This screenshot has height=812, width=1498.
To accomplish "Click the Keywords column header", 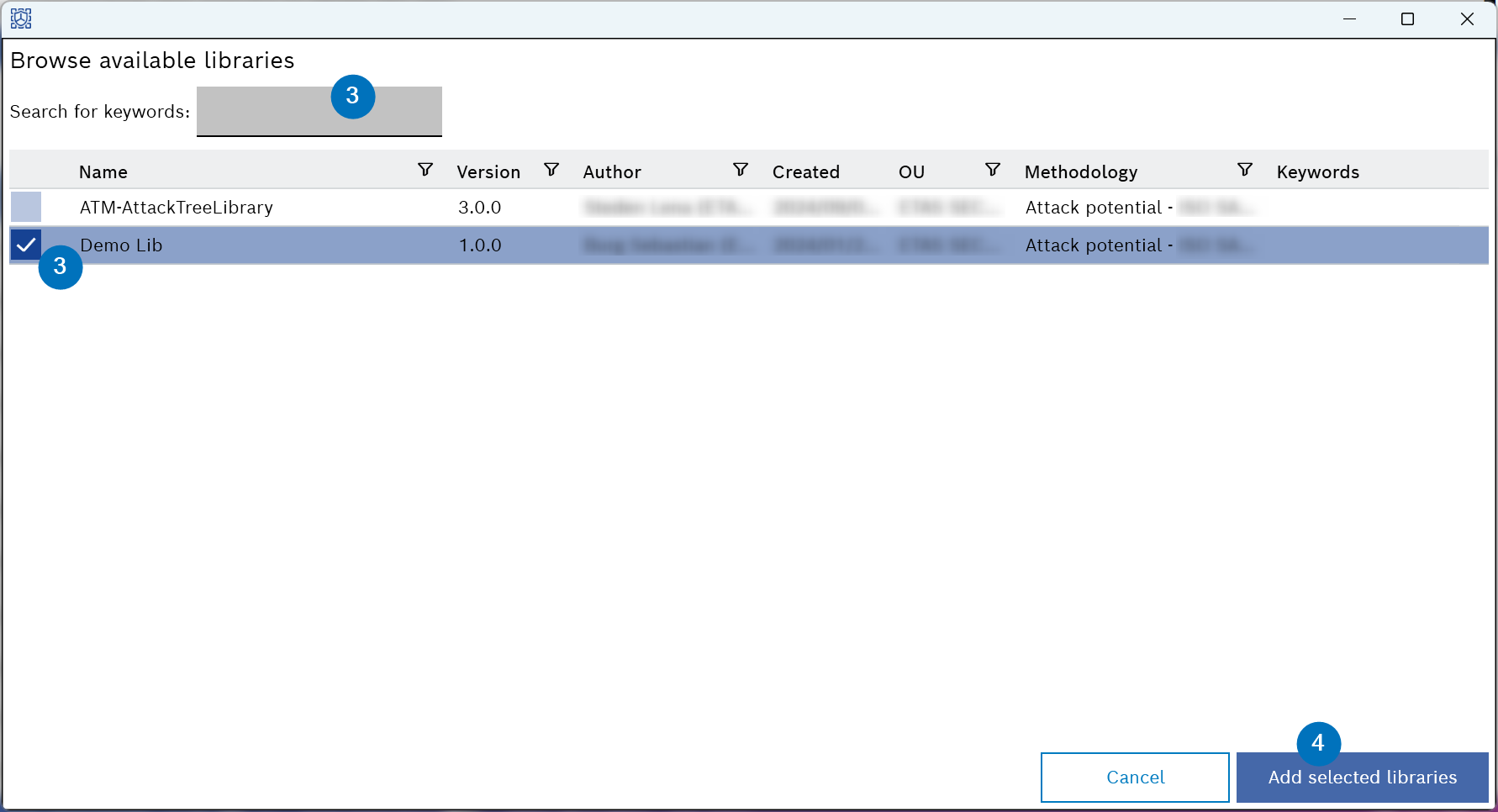I will click(x=1317, y=172).
